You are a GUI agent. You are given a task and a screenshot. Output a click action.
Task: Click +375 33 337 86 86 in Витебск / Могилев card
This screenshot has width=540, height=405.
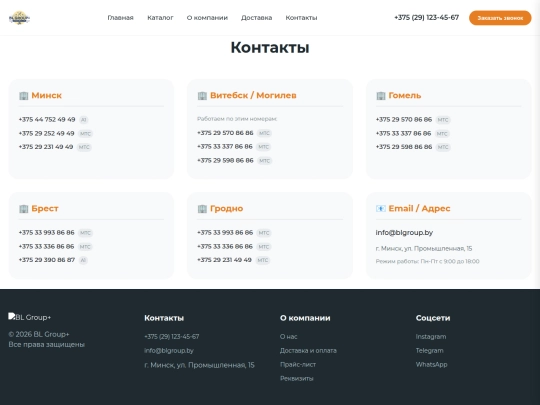point(225,147)
